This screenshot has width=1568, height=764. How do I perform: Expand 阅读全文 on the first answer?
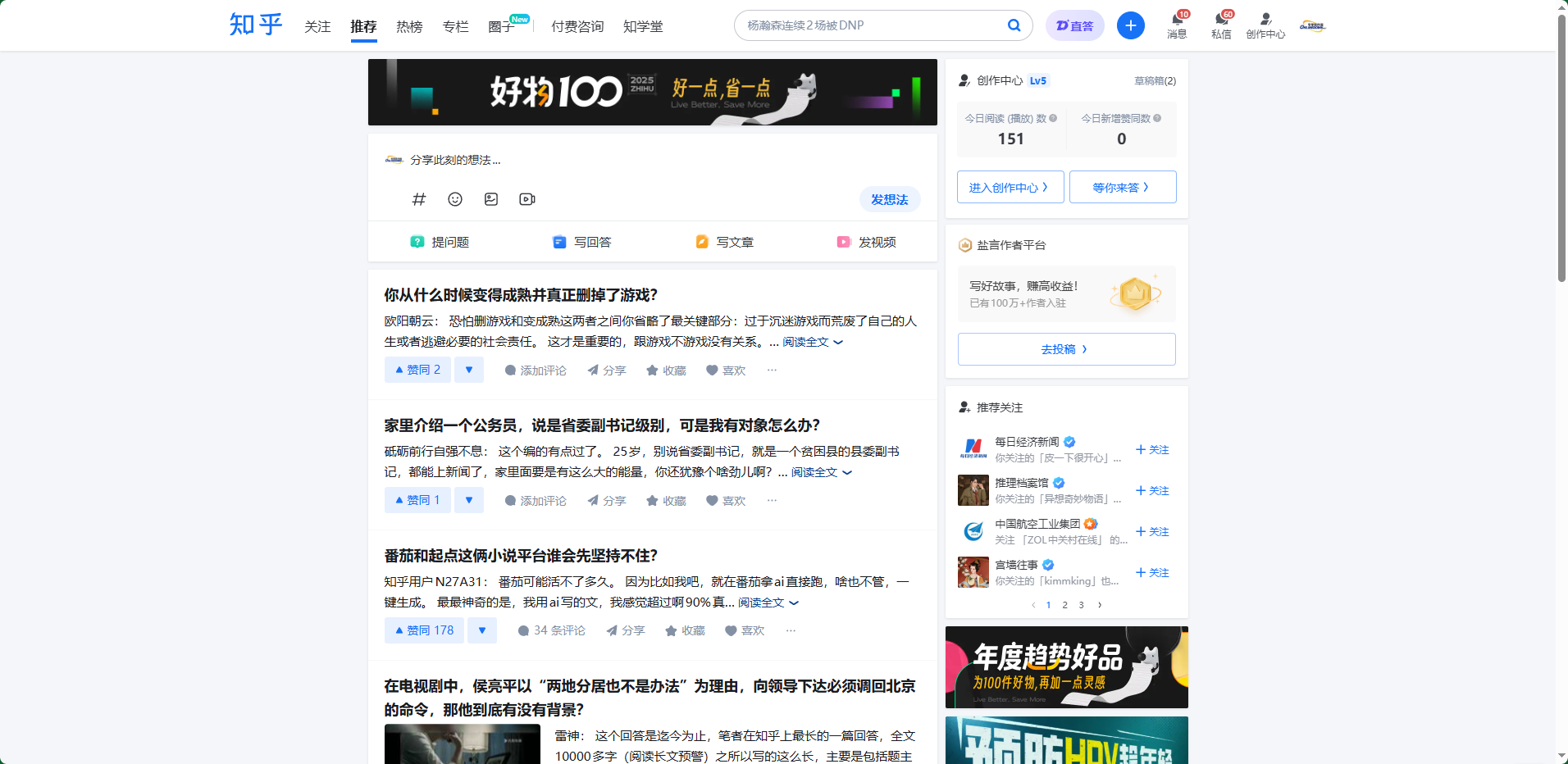812,342
